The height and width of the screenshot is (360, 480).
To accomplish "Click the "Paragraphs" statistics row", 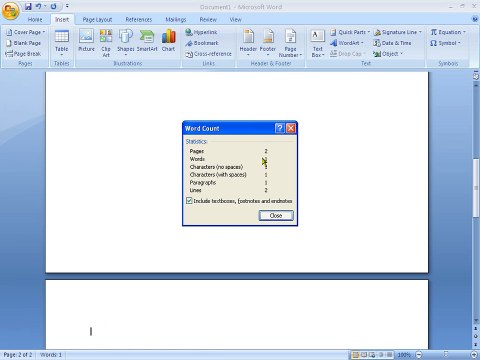I will [x=229, y=182].
